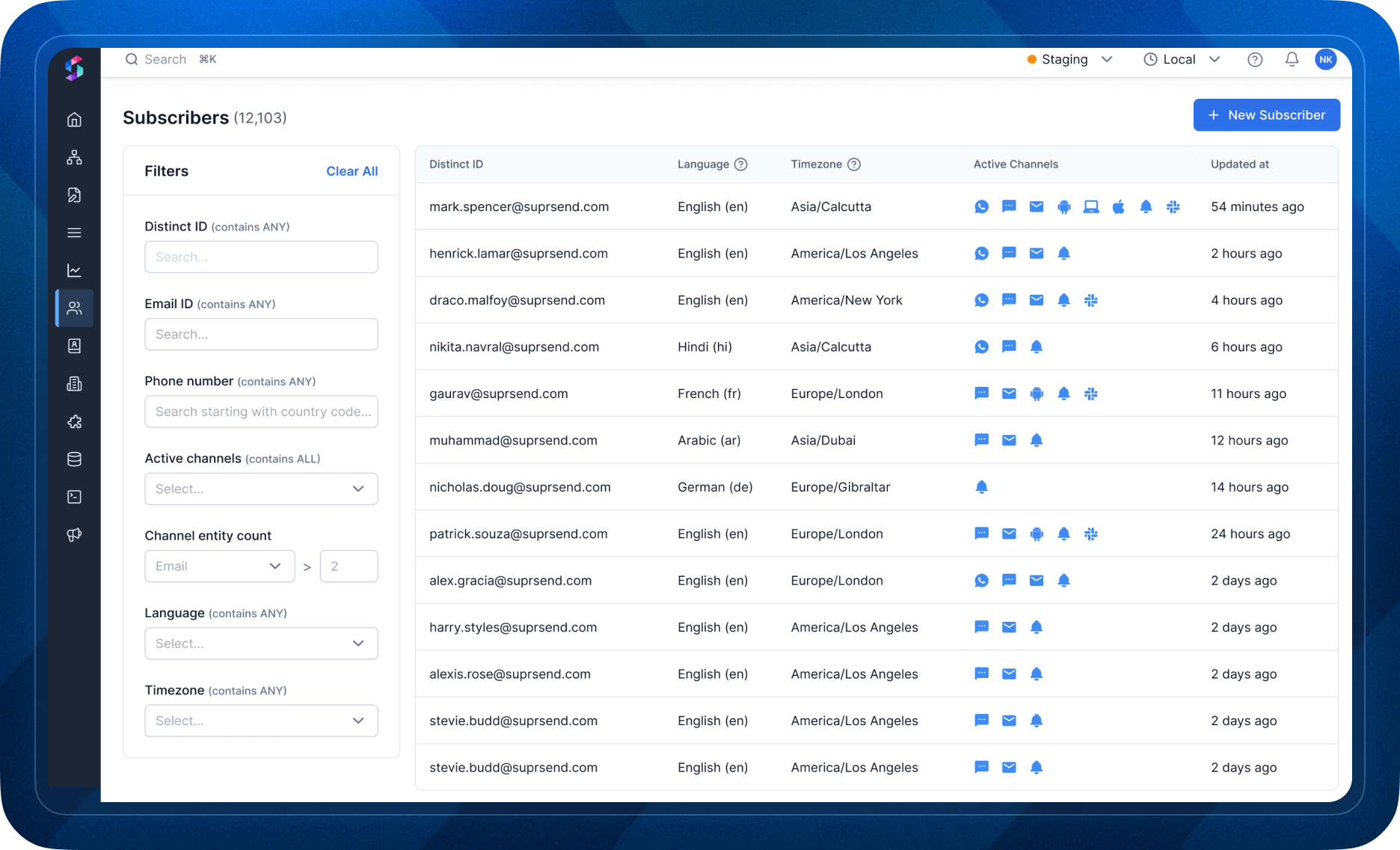
Task: Click the Apple icon in mark.spencer's row
Action: coord(1119,207)
